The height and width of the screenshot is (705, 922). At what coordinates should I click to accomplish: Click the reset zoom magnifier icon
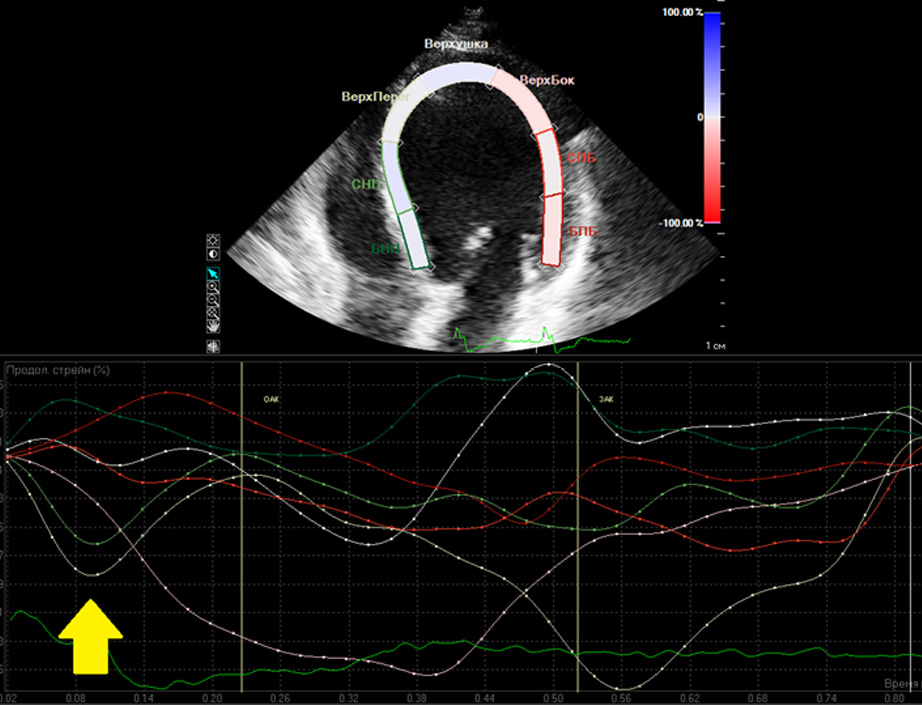213,313
